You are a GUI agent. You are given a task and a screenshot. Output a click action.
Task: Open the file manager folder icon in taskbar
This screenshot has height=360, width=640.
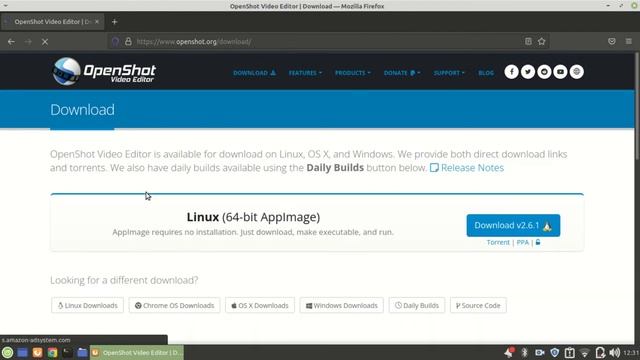[x=82, y=353]
